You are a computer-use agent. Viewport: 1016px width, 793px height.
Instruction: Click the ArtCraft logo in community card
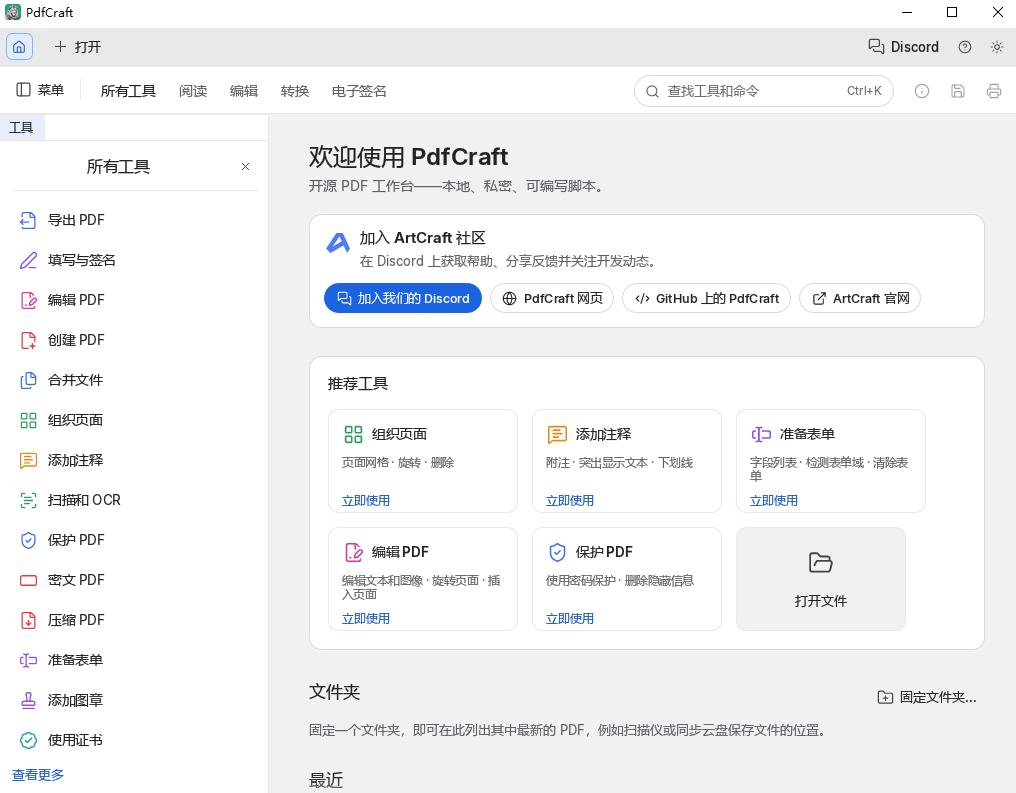point(338,243)
